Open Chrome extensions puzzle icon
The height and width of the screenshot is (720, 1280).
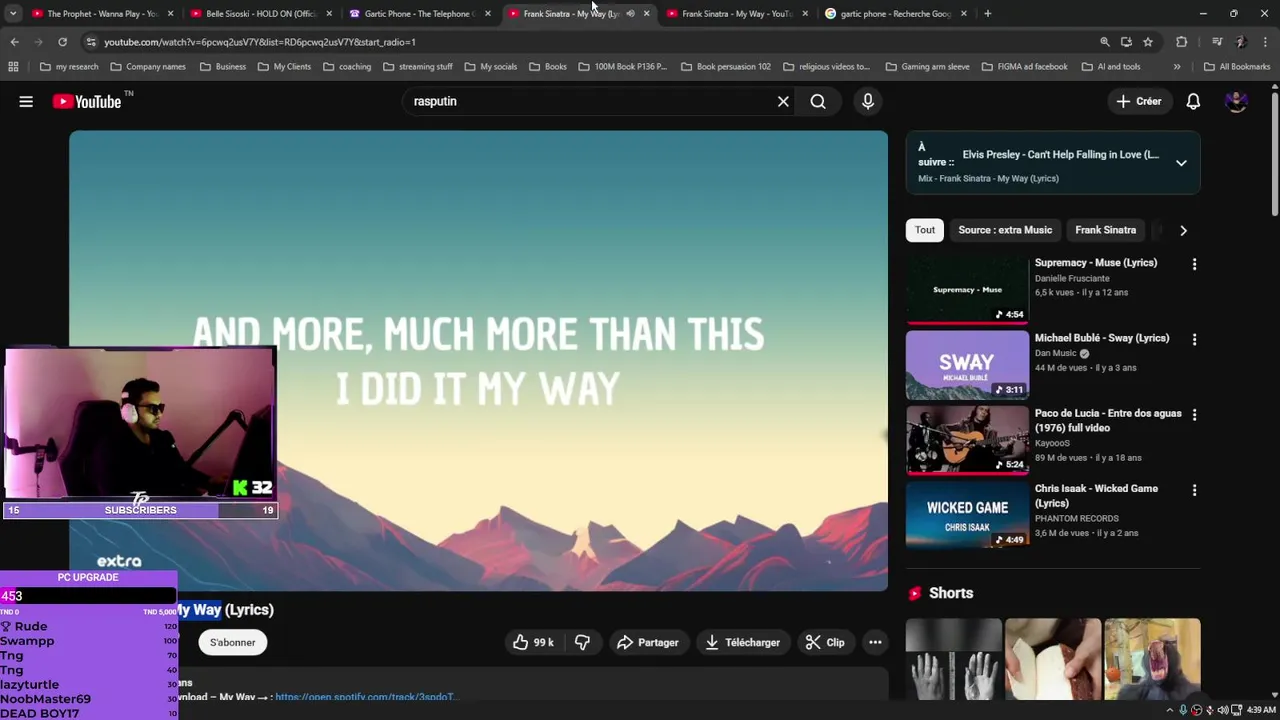coord(1181,42)
